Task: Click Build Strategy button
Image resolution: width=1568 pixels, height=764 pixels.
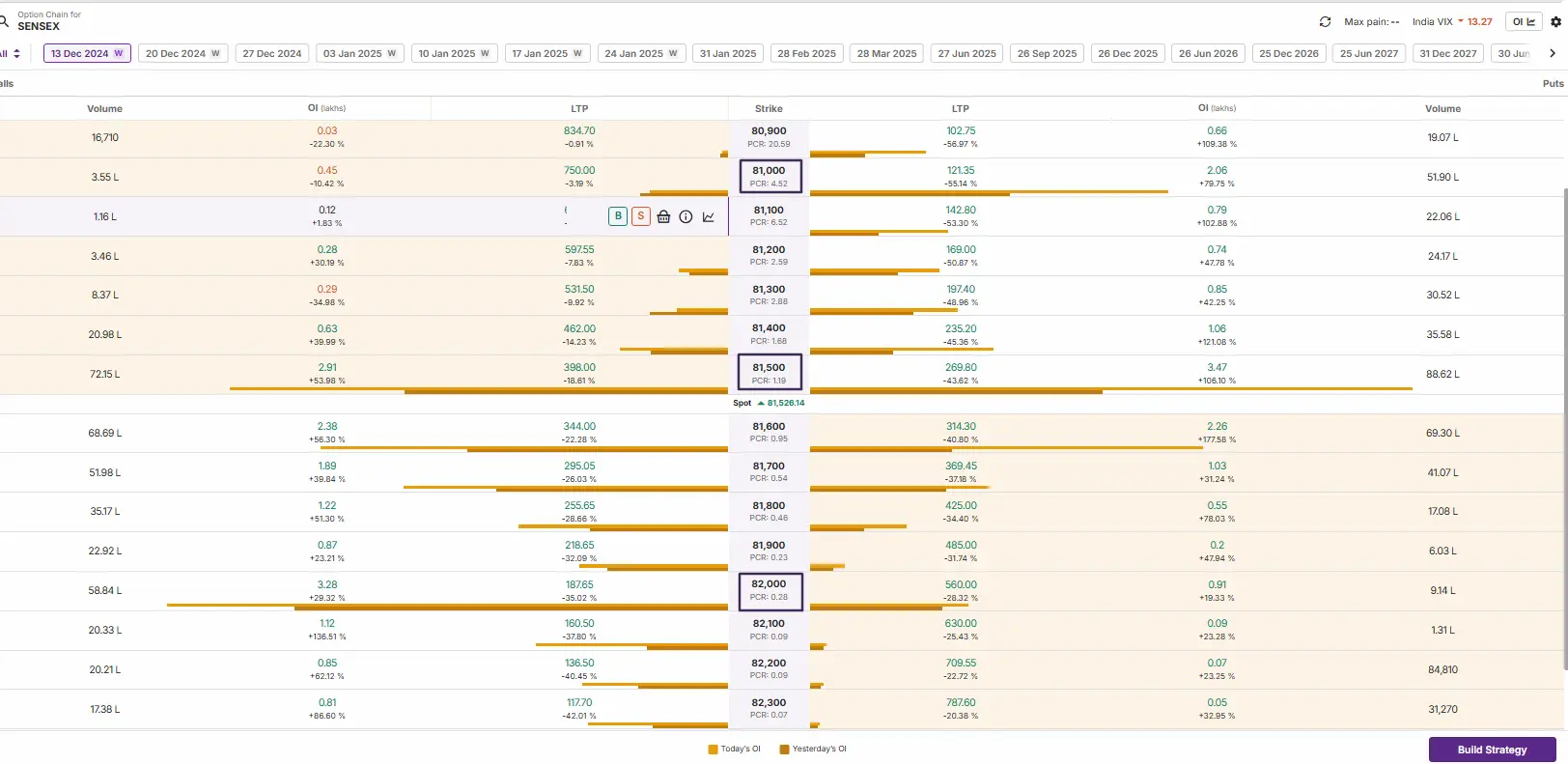Action: (x=1492, y=750)
